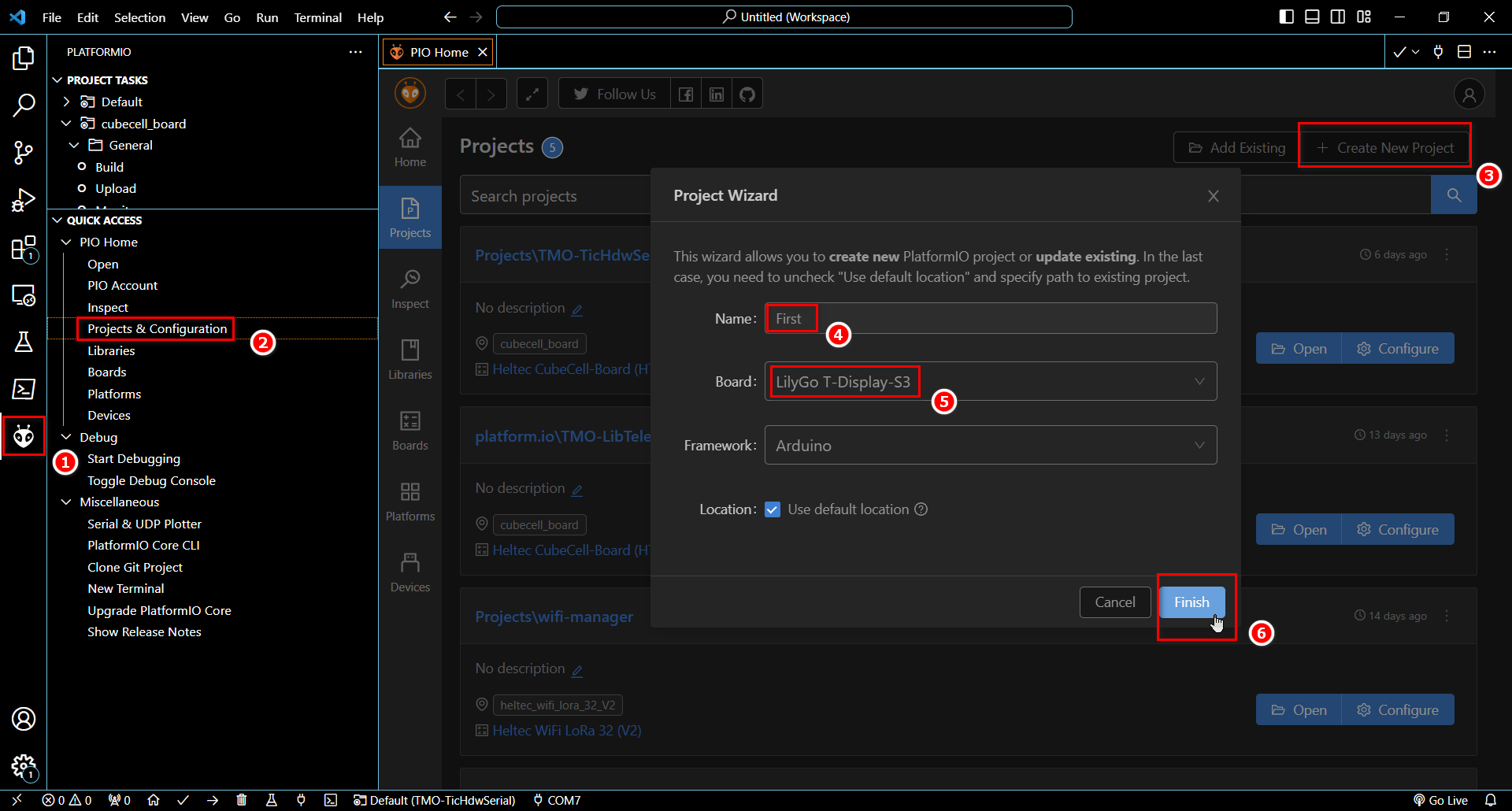The image size is (1512, 811).
Task: Collapse the cubecell_board tree node
Action: pos(66,124)
